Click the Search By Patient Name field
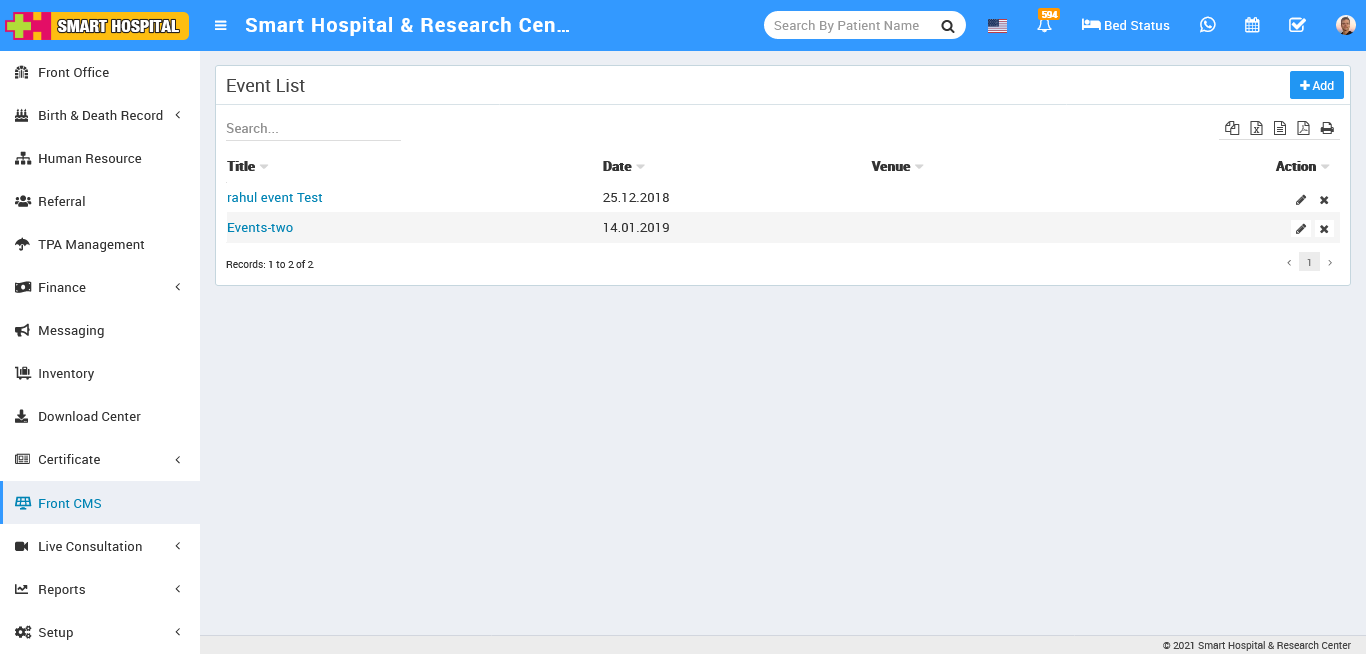 [x=850, y=26]
